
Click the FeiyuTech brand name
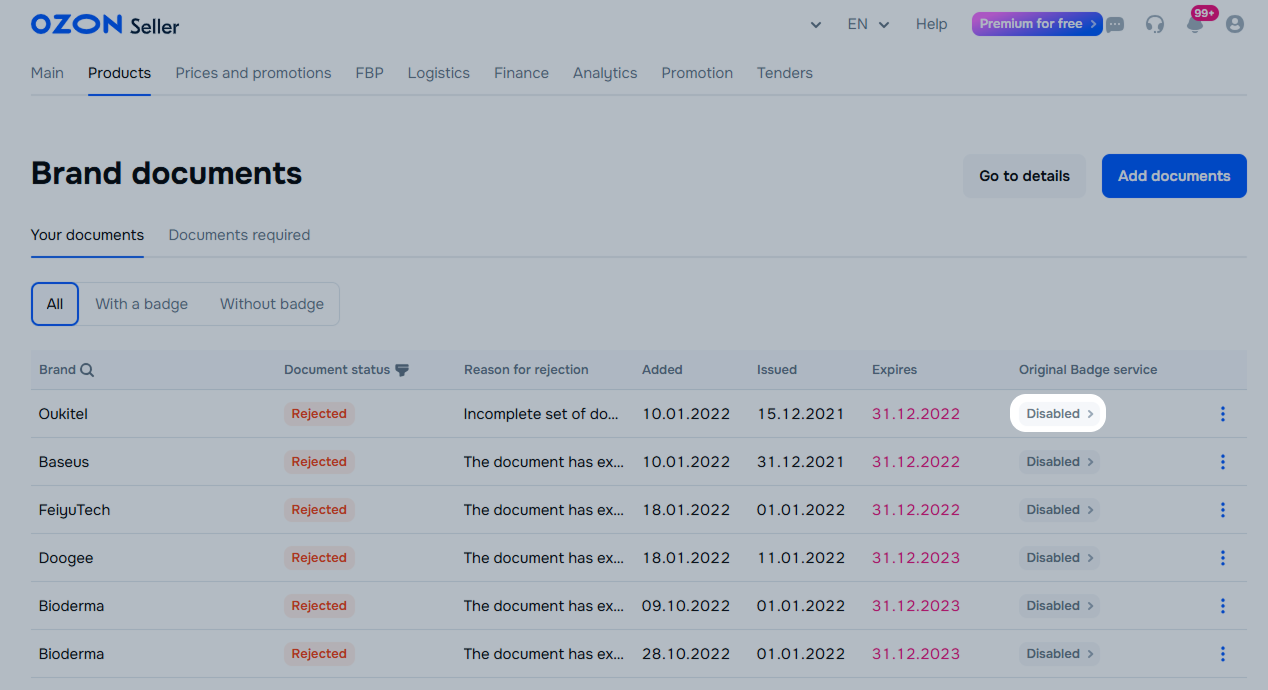(x=74, y=510)
